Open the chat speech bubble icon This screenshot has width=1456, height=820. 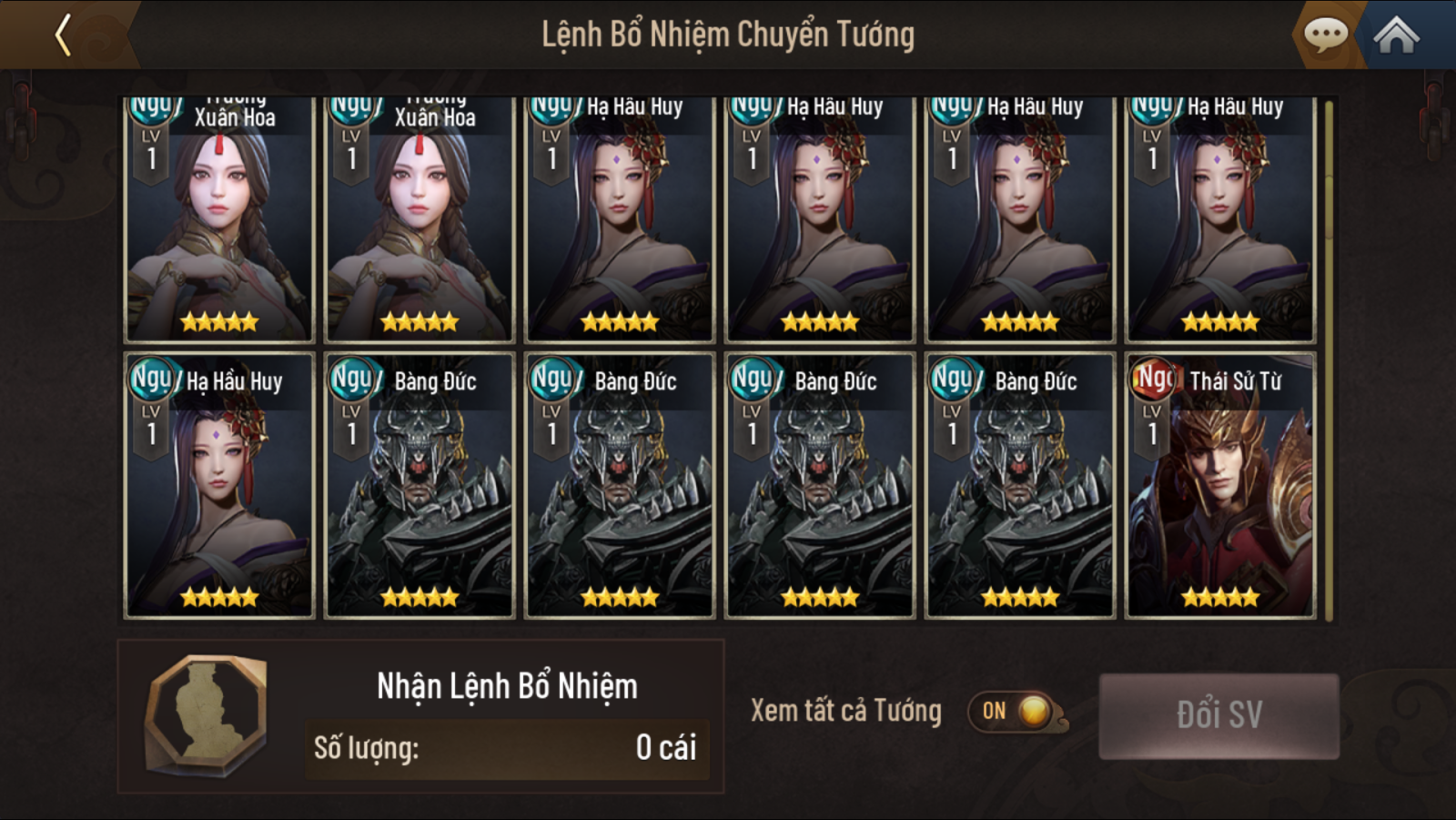[x=1326, y=35]
